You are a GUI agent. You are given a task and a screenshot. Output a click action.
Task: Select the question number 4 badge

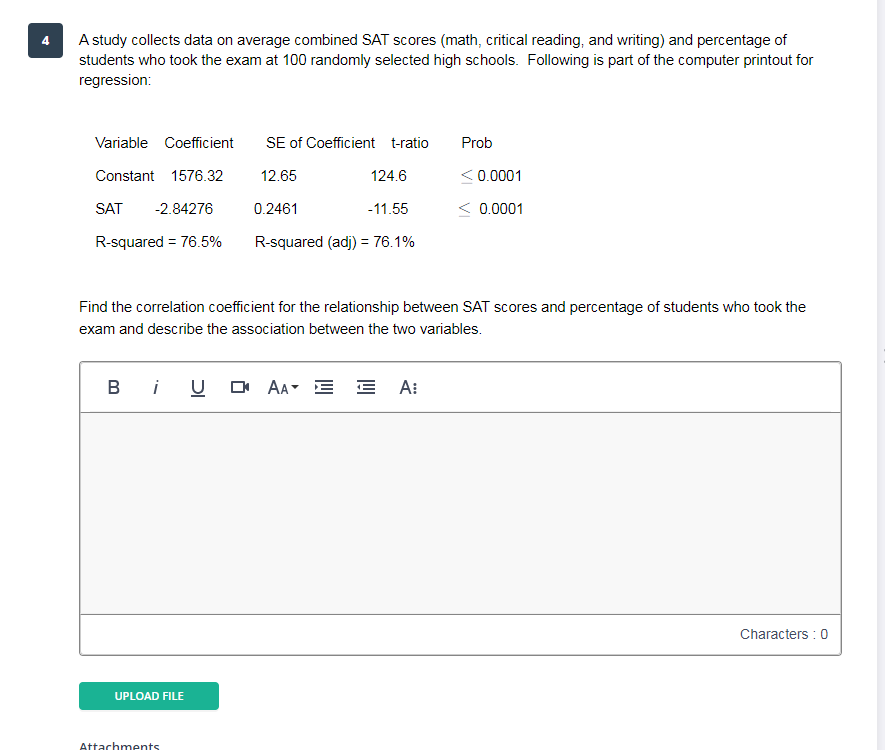click(44, 40)
